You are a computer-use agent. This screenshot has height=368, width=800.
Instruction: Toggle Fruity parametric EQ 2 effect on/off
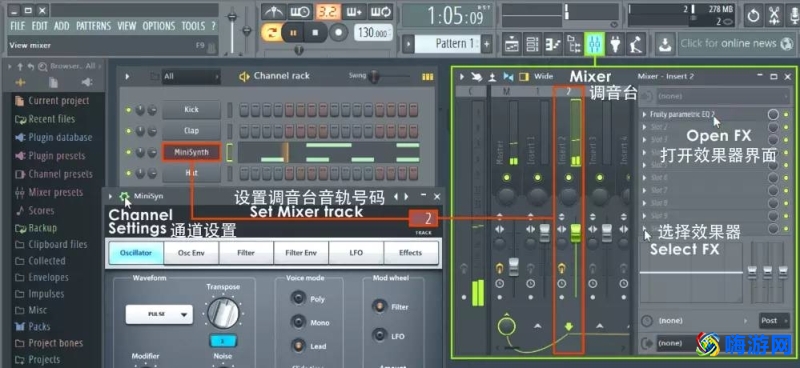click(786, 114)
